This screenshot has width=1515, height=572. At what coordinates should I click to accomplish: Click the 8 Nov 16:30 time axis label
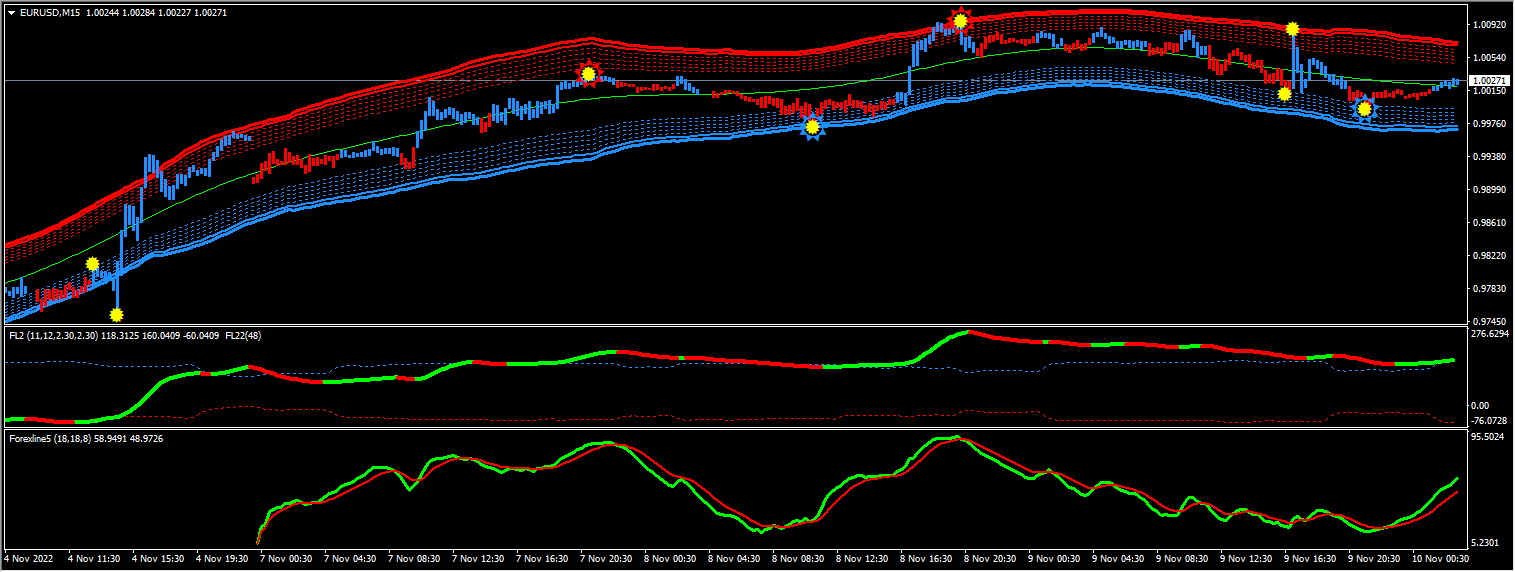click(x=927, y=558)
